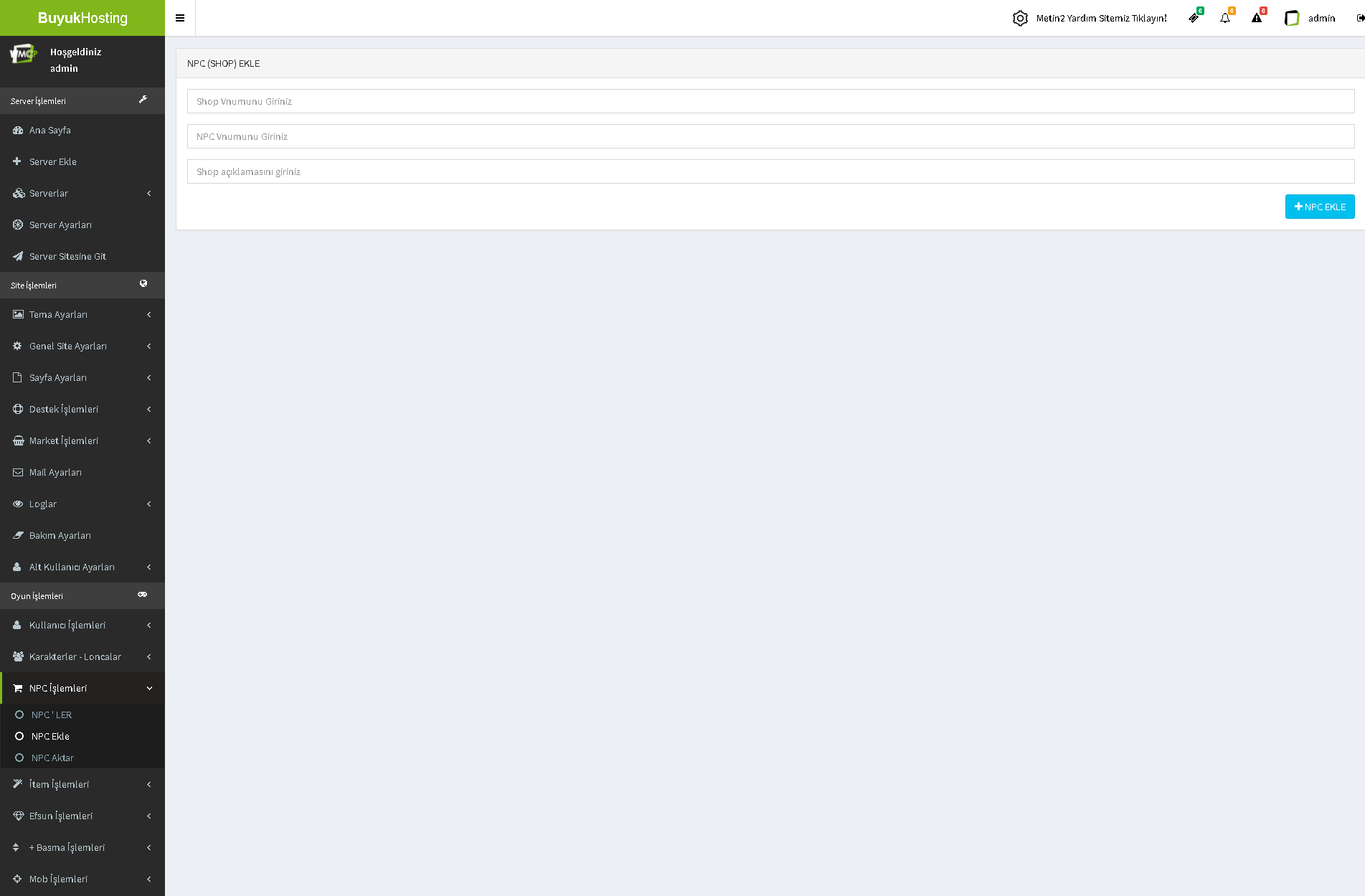
Task: Select the NPC Aktar submenu item
Action: point(52,758)
